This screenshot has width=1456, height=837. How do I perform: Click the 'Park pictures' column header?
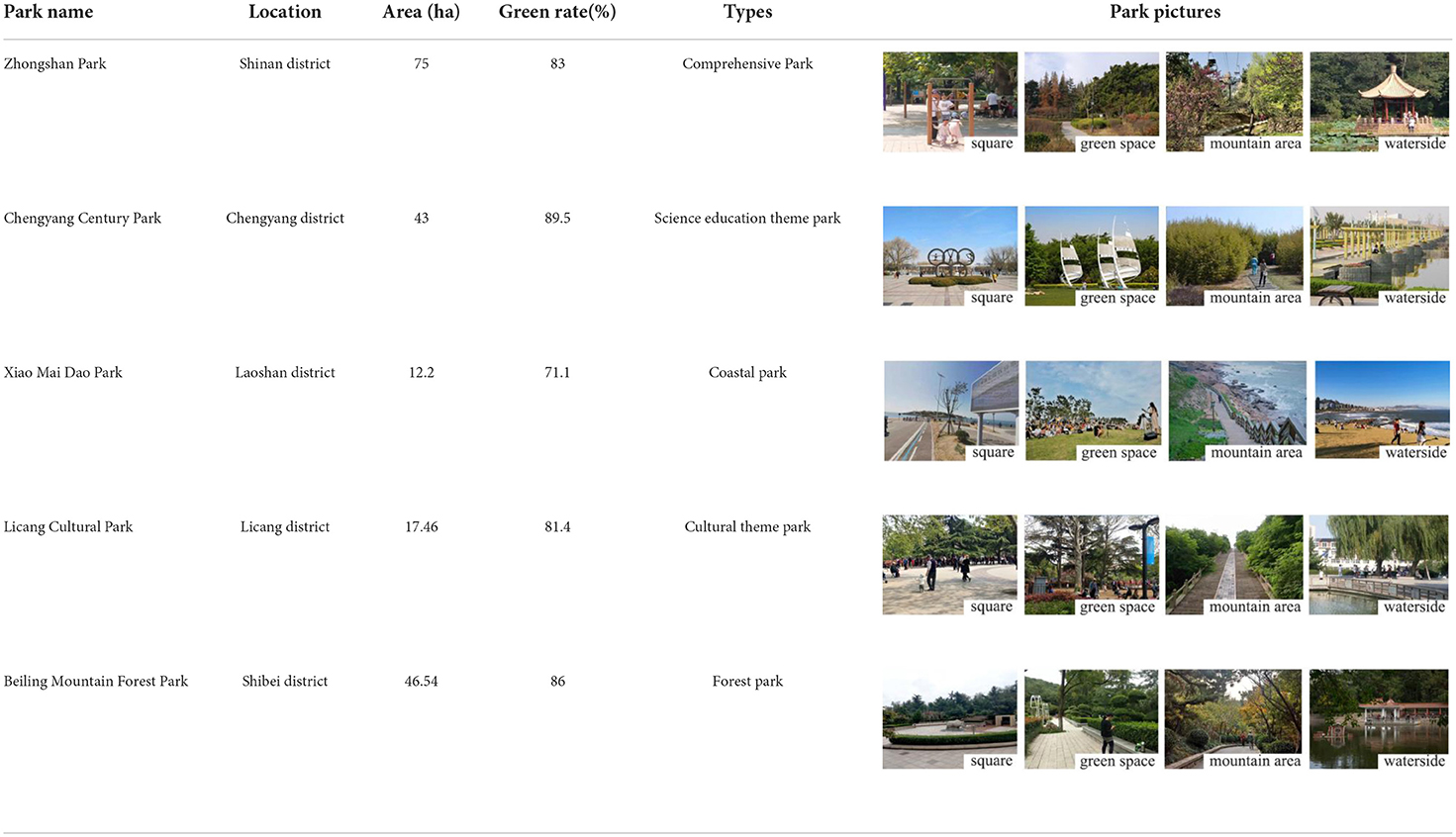(1165, 12)
